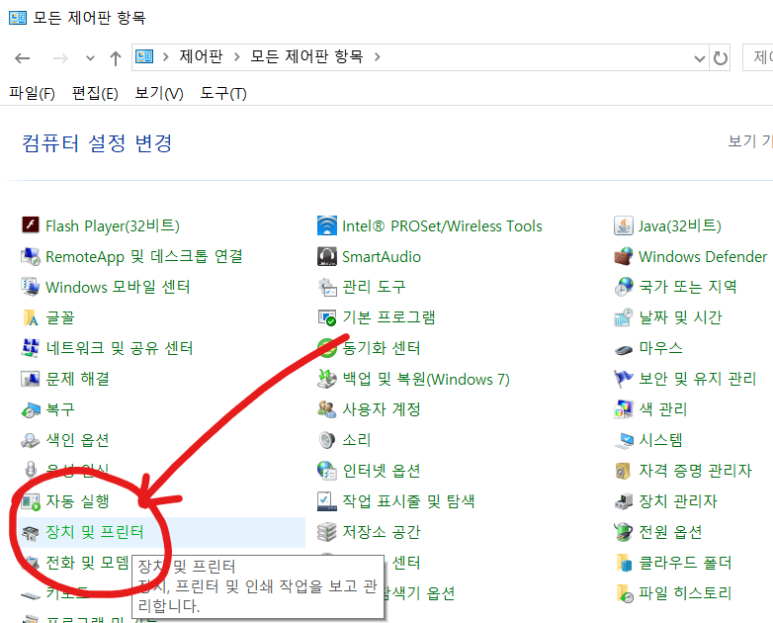This screenshot has height=623, width=773.
Task: Open the 장치 관리자 link
Action: 678,501
